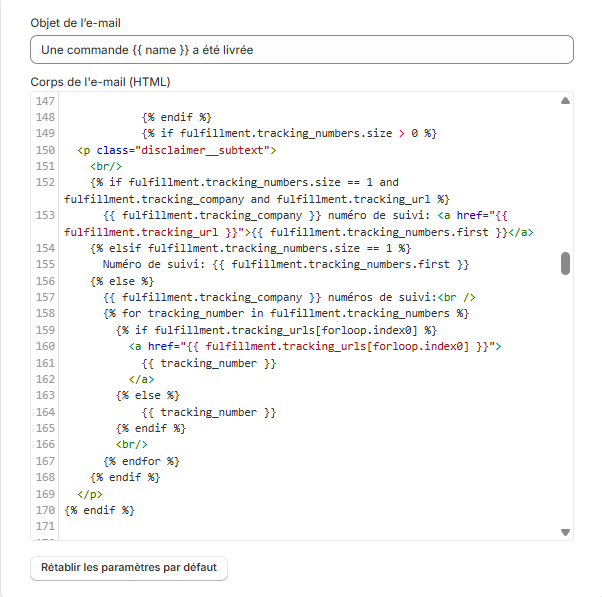Click '{{ tracking_number }}' on line 164

(x=209, y=412)
